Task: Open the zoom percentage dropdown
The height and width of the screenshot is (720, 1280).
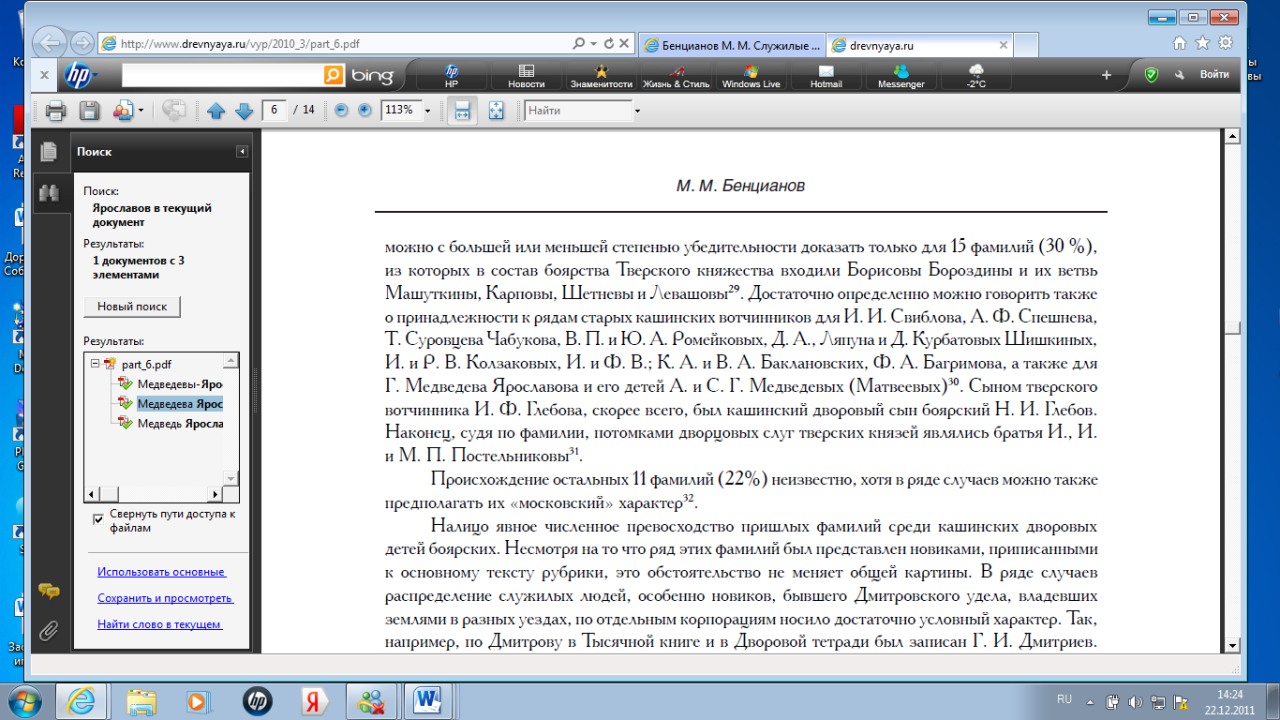Action: (428, 111)
